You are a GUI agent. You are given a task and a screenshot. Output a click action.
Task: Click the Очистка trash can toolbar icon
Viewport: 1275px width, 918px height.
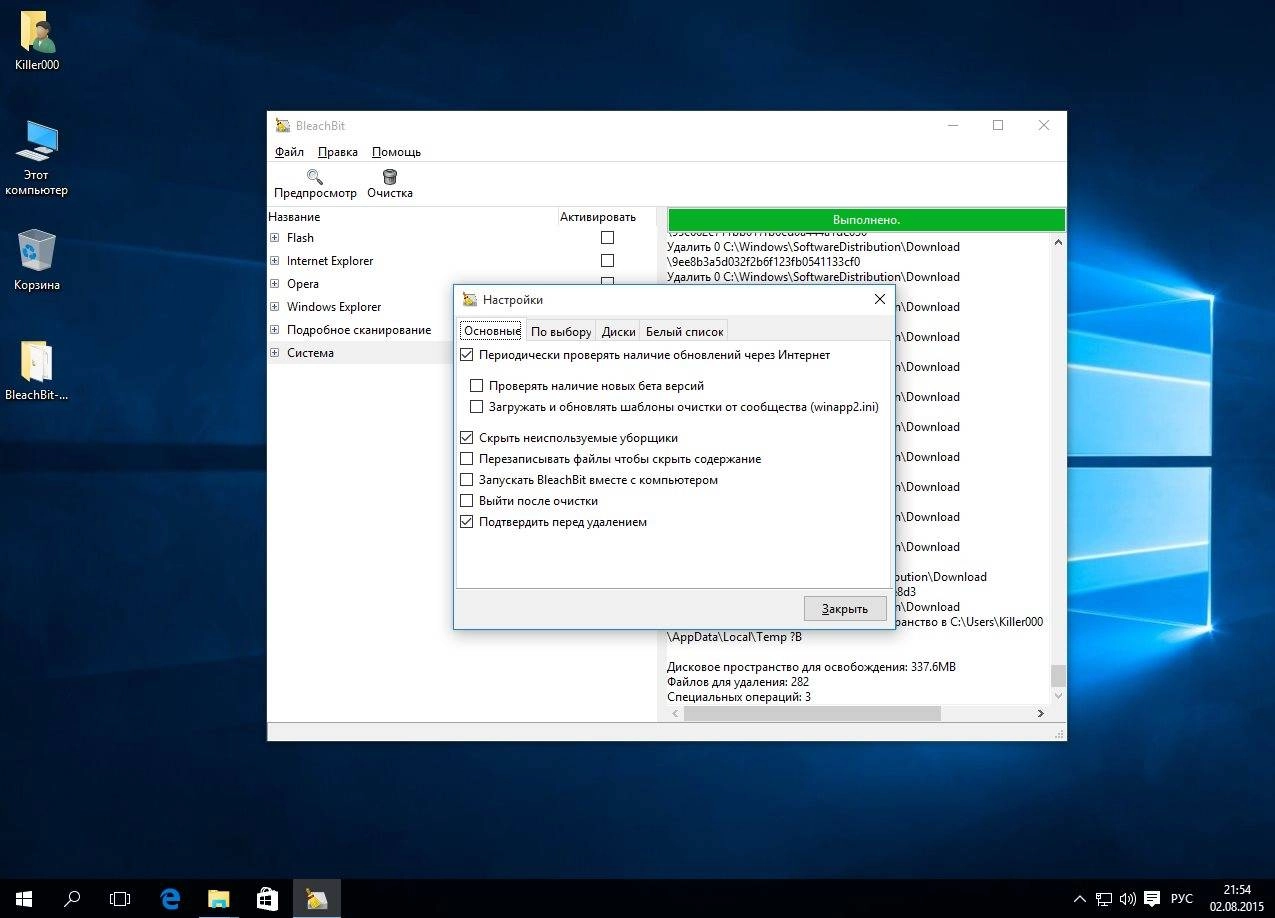tap(390, 177)
